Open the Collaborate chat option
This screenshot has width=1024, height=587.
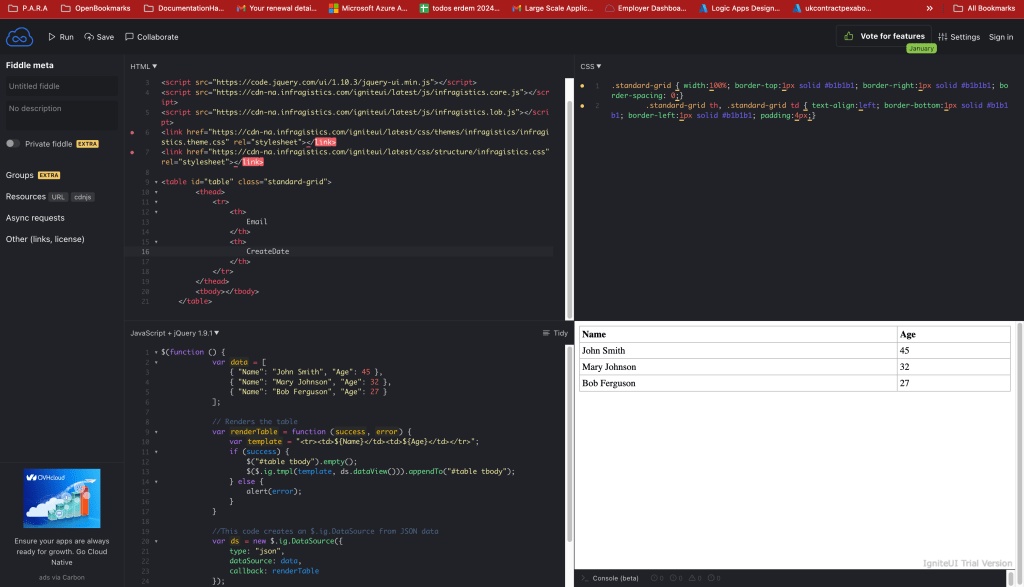tap(152, 37)
